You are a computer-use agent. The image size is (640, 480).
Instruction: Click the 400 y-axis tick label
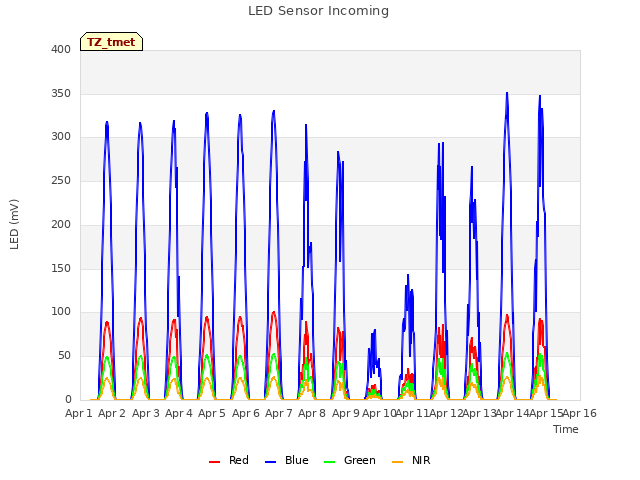click(61, 49)
